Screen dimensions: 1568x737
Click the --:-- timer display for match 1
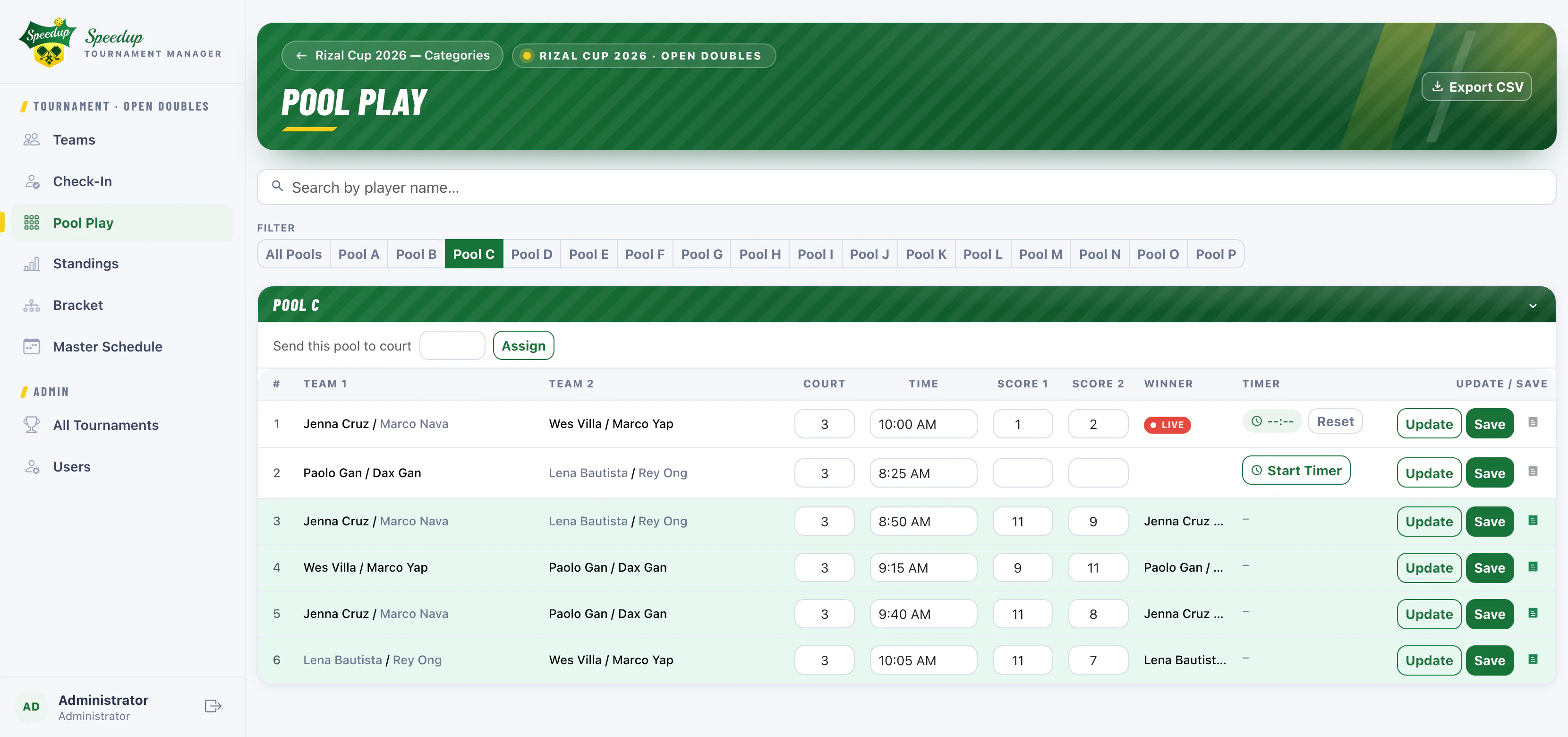tap(1271, 421)
